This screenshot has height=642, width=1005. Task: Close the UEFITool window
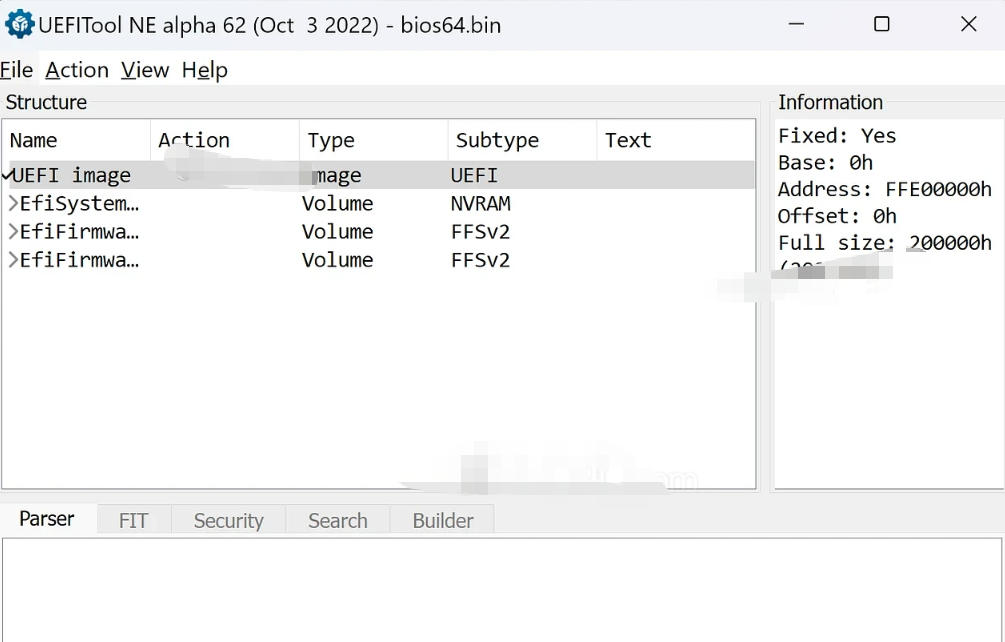(x=968, y=24)
